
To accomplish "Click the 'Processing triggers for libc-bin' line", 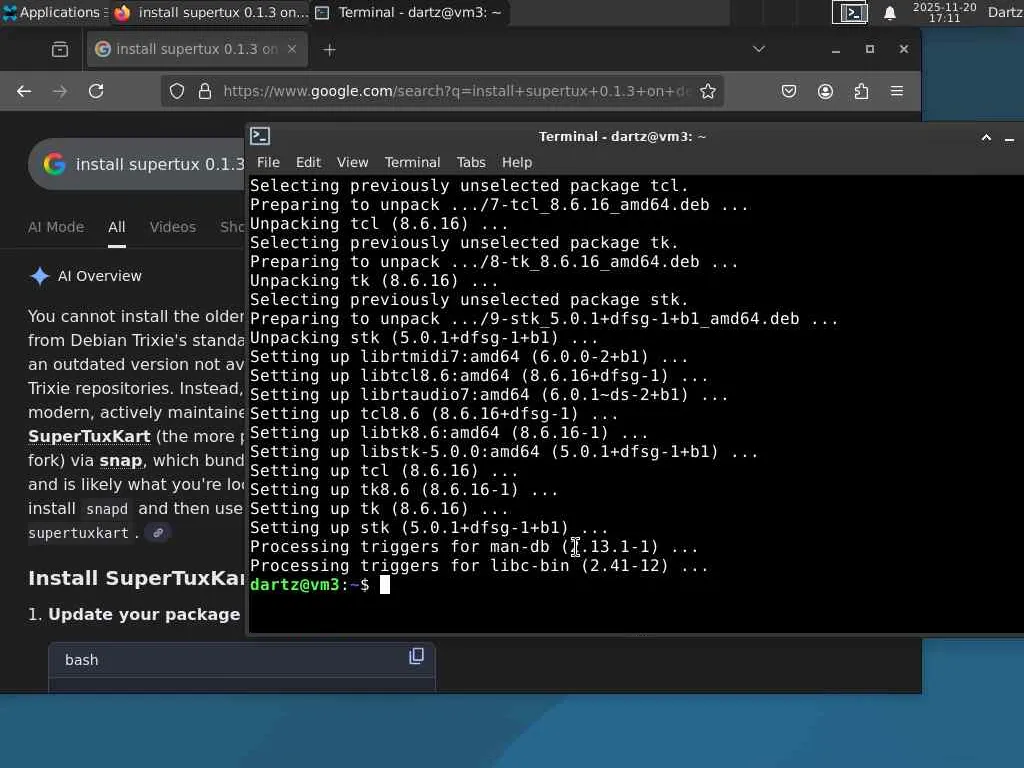I will pyautogui.click(x=479, y=566).
